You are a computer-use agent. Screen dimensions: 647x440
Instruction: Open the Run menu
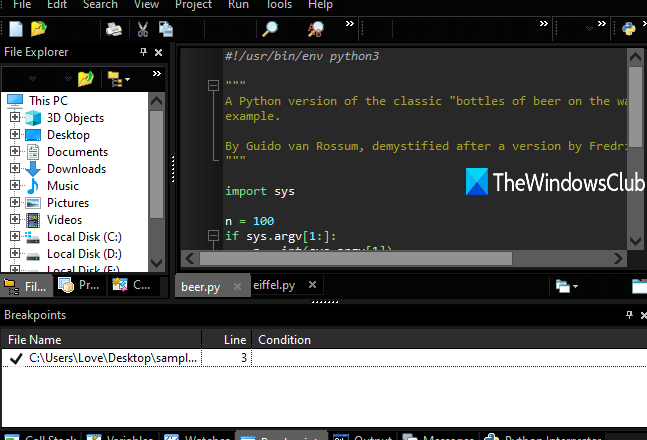(238, 5)
